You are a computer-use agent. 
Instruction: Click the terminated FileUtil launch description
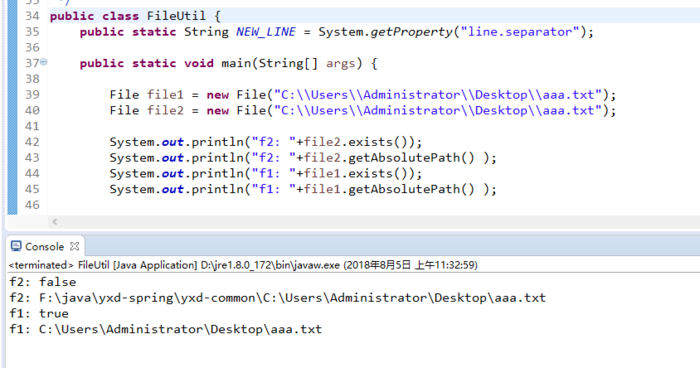(243, 265)
